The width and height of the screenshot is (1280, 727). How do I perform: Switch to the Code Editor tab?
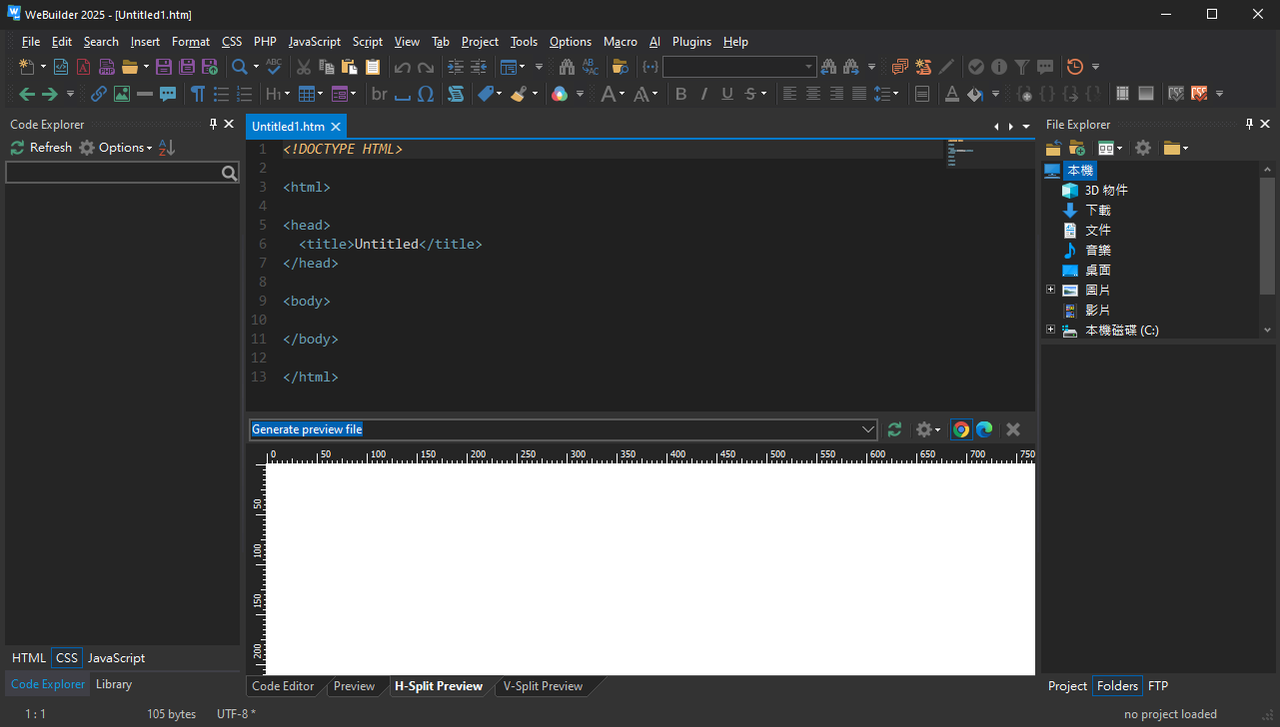tap(283, 686)
